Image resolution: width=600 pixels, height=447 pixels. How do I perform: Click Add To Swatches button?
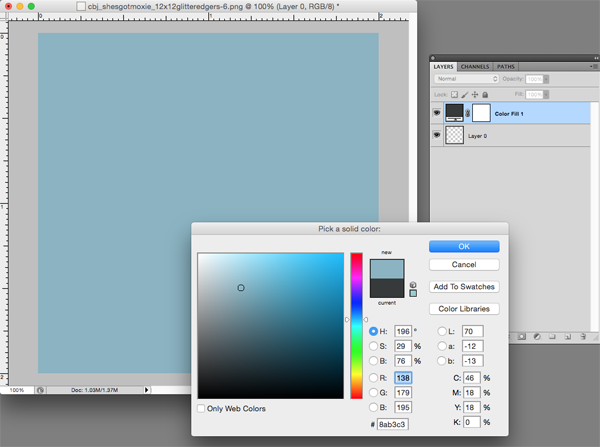pos(464,287)
